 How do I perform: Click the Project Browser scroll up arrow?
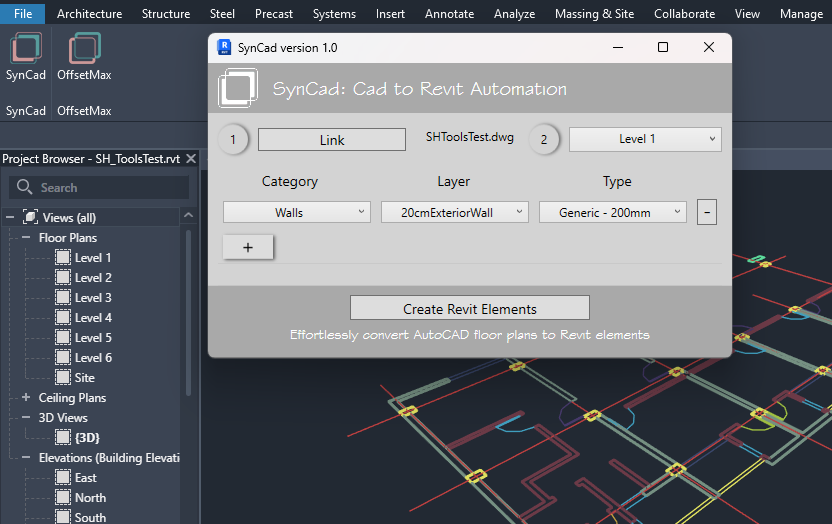[x=188, y=215]
